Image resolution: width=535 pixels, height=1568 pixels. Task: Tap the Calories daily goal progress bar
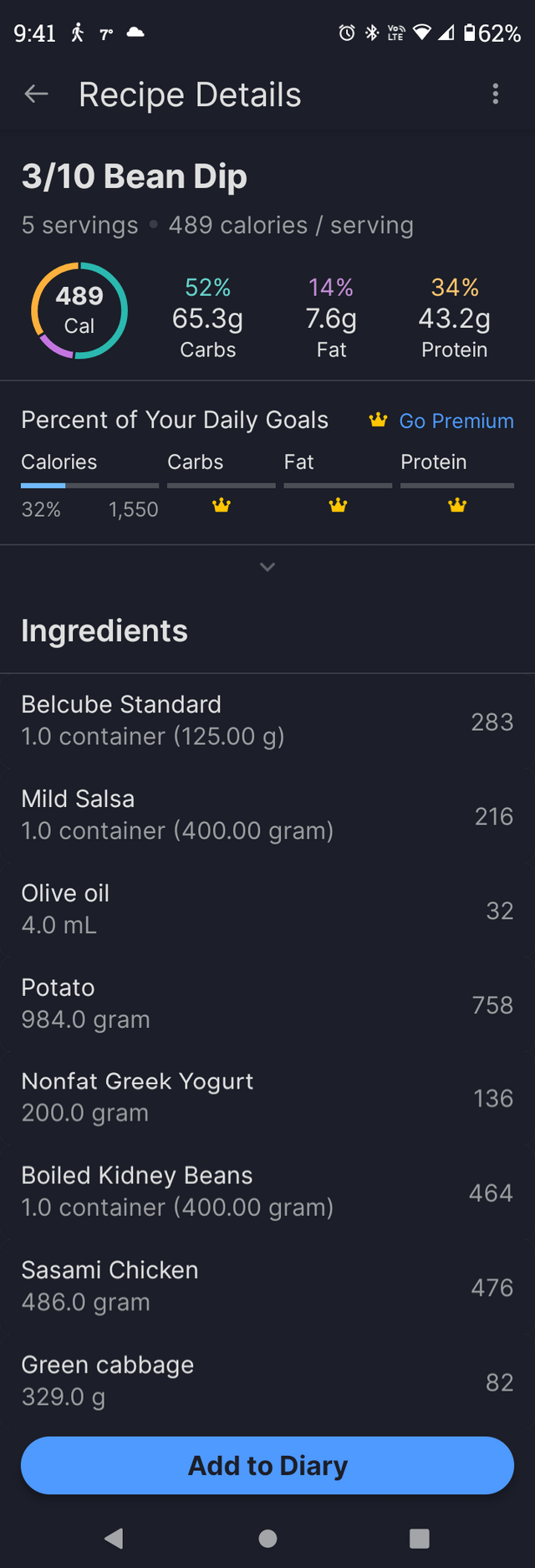click(x=89, y=485)
